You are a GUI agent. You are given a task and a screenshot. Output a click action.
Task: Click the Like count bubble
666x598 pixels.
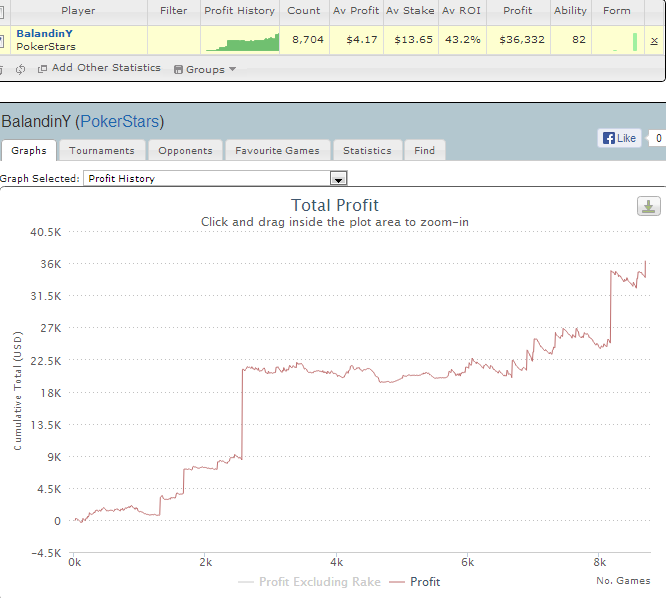[x=658, y=138]
